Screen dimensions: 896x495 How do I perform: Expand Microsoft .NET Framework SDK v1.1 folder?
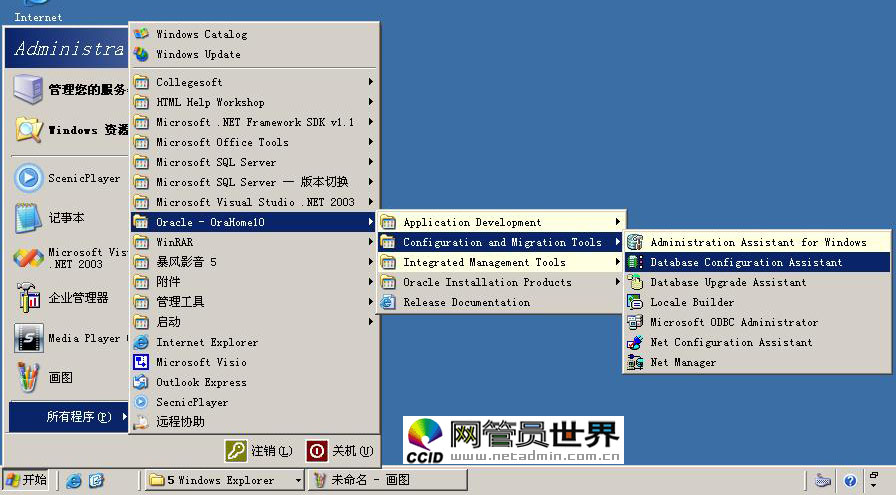255,122
